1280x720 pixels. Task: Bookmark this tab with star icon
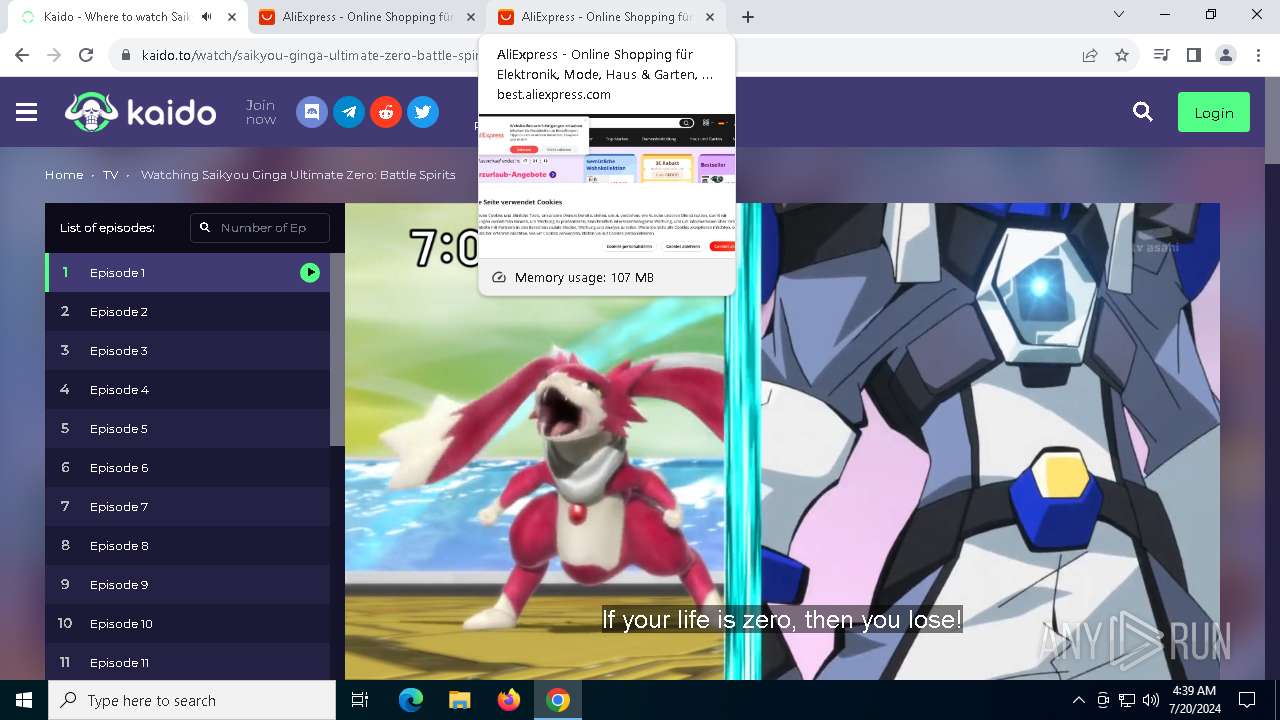1122,55
